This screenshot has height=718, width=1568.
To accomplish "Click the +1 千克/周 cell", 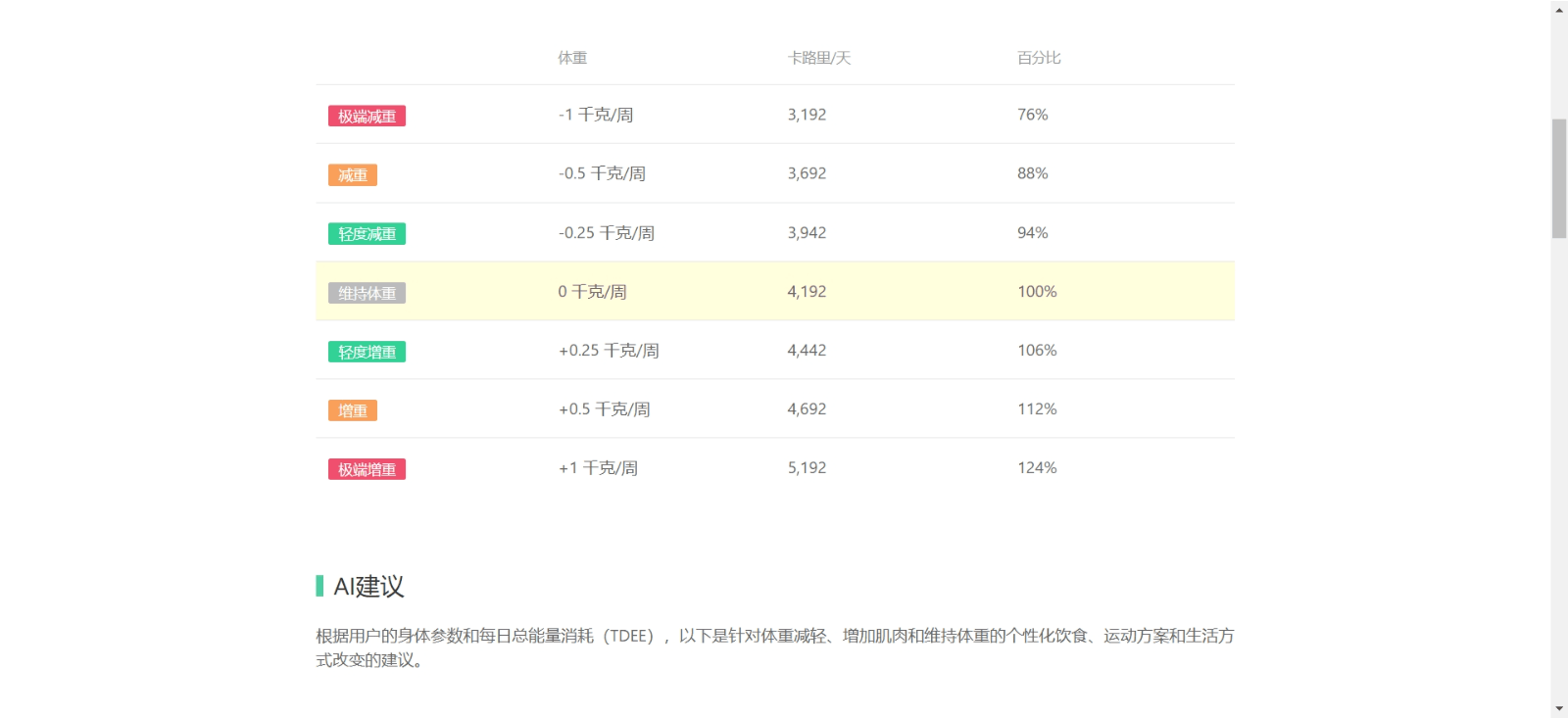I will (598, 468).
